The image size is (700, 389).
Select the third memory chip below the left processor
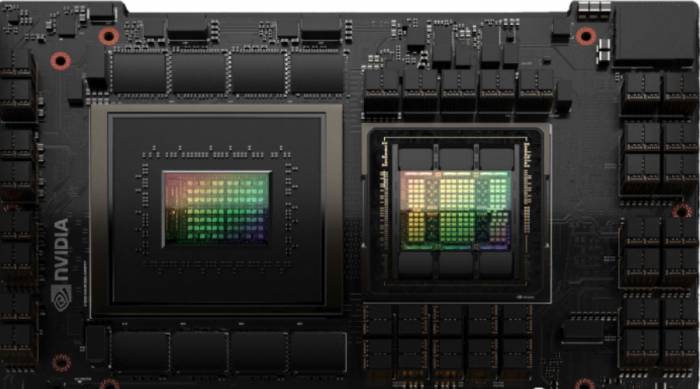259,352
